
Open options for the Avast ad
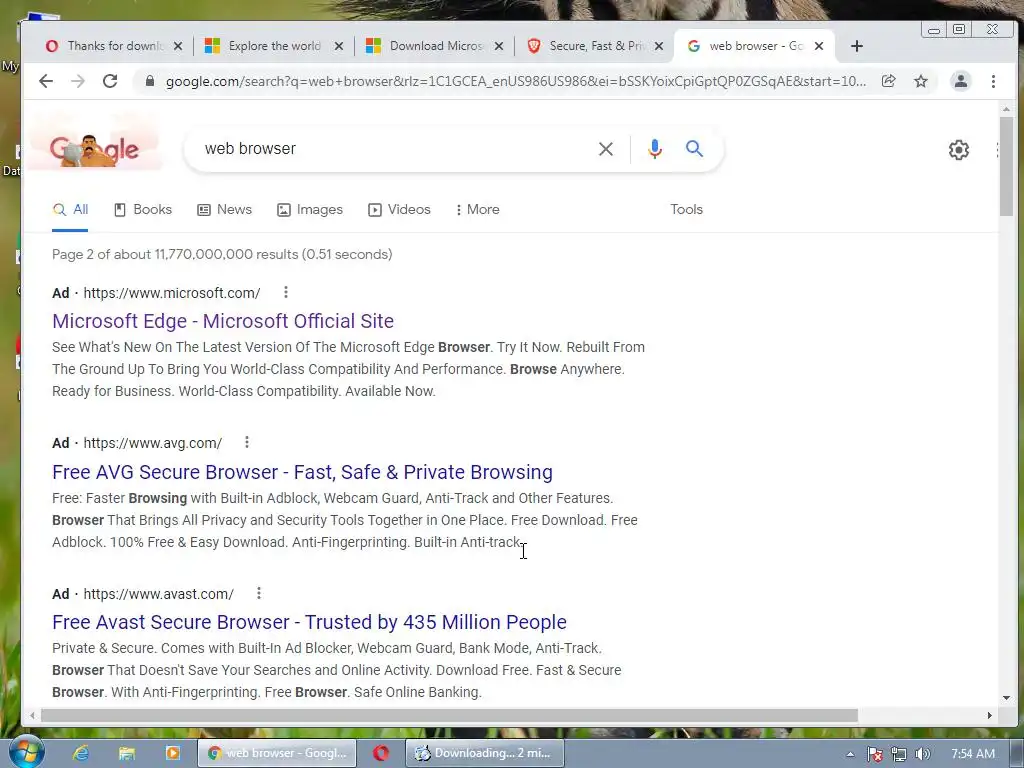259,593
